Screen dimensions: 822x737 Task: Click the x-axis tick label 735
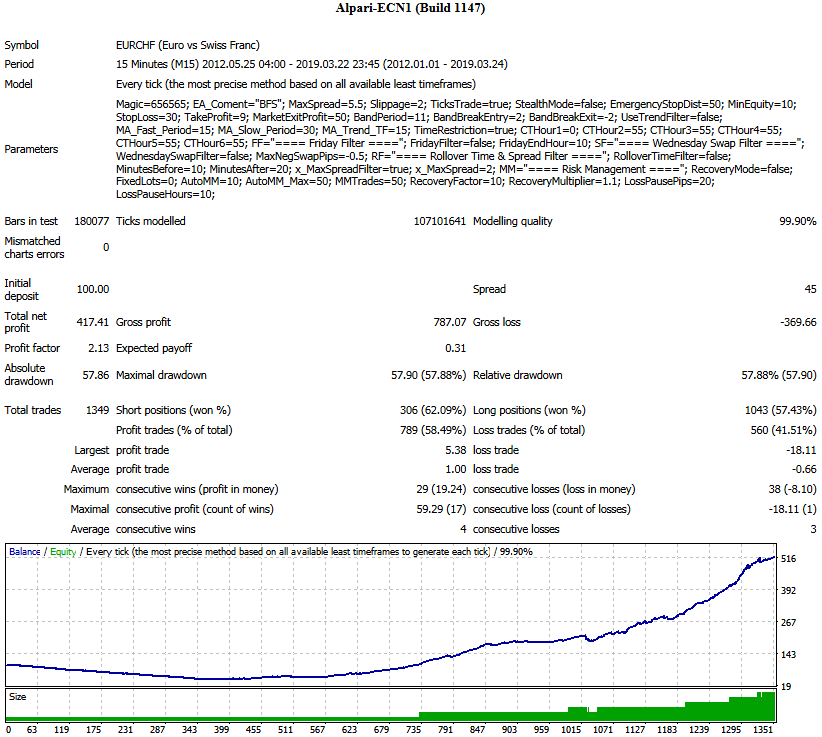tap(413, 730)
